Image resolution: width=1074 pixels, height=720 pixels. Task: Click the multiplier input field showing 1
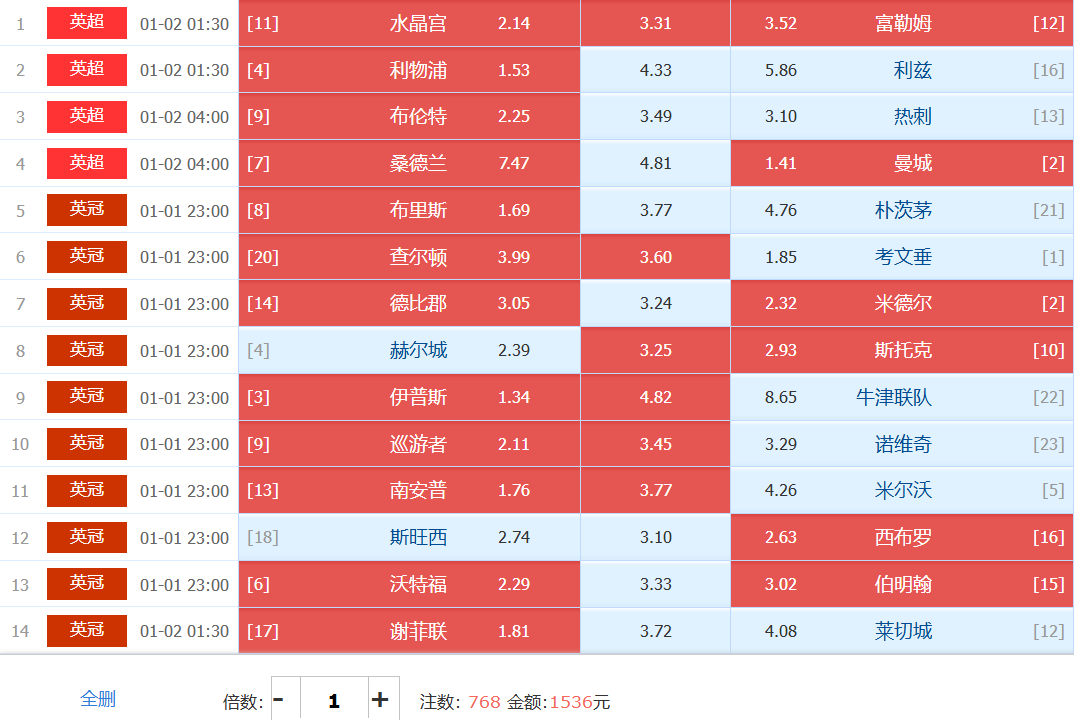(x=333, y=700)
